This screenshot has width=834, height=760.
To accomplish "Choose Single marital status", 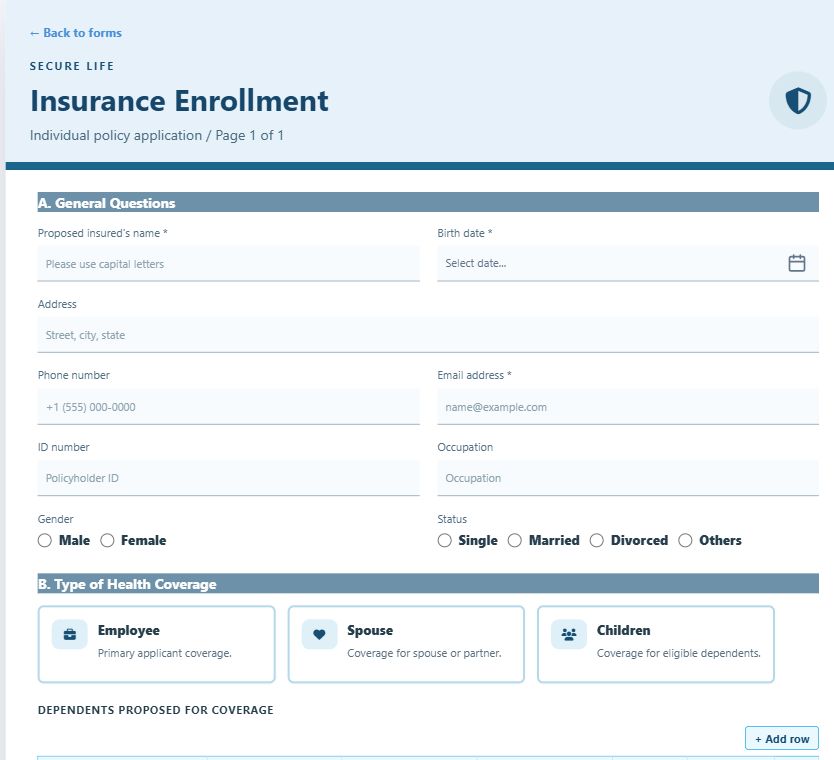I will tap(445, 540).
